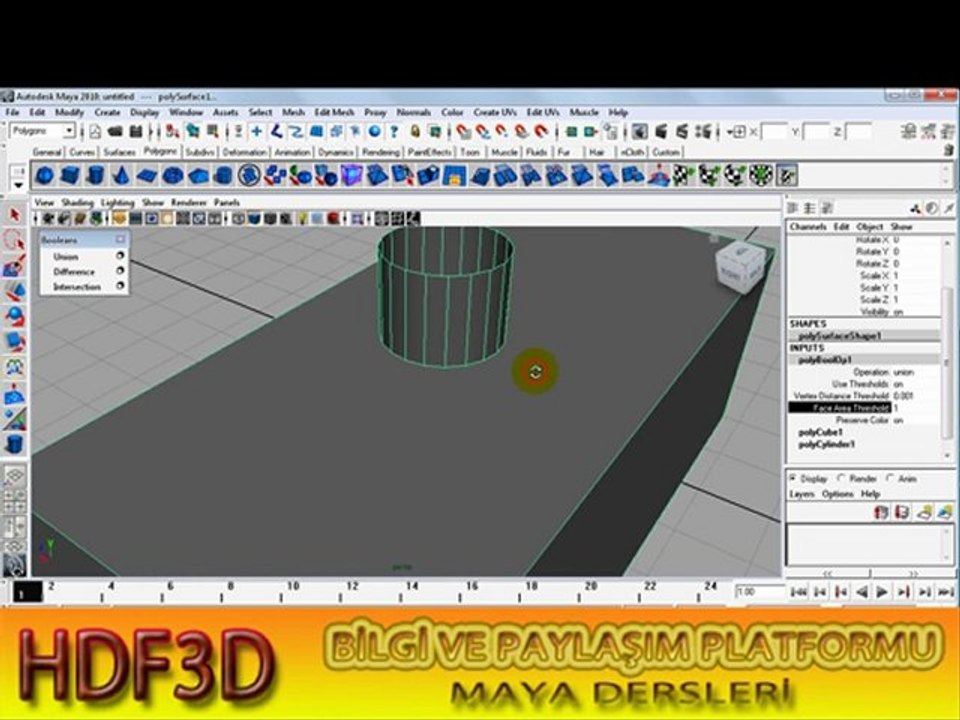Viewport: 960px width, 720px height.
Task: Select the Anim radio button
Action: [x=891, y=478]
